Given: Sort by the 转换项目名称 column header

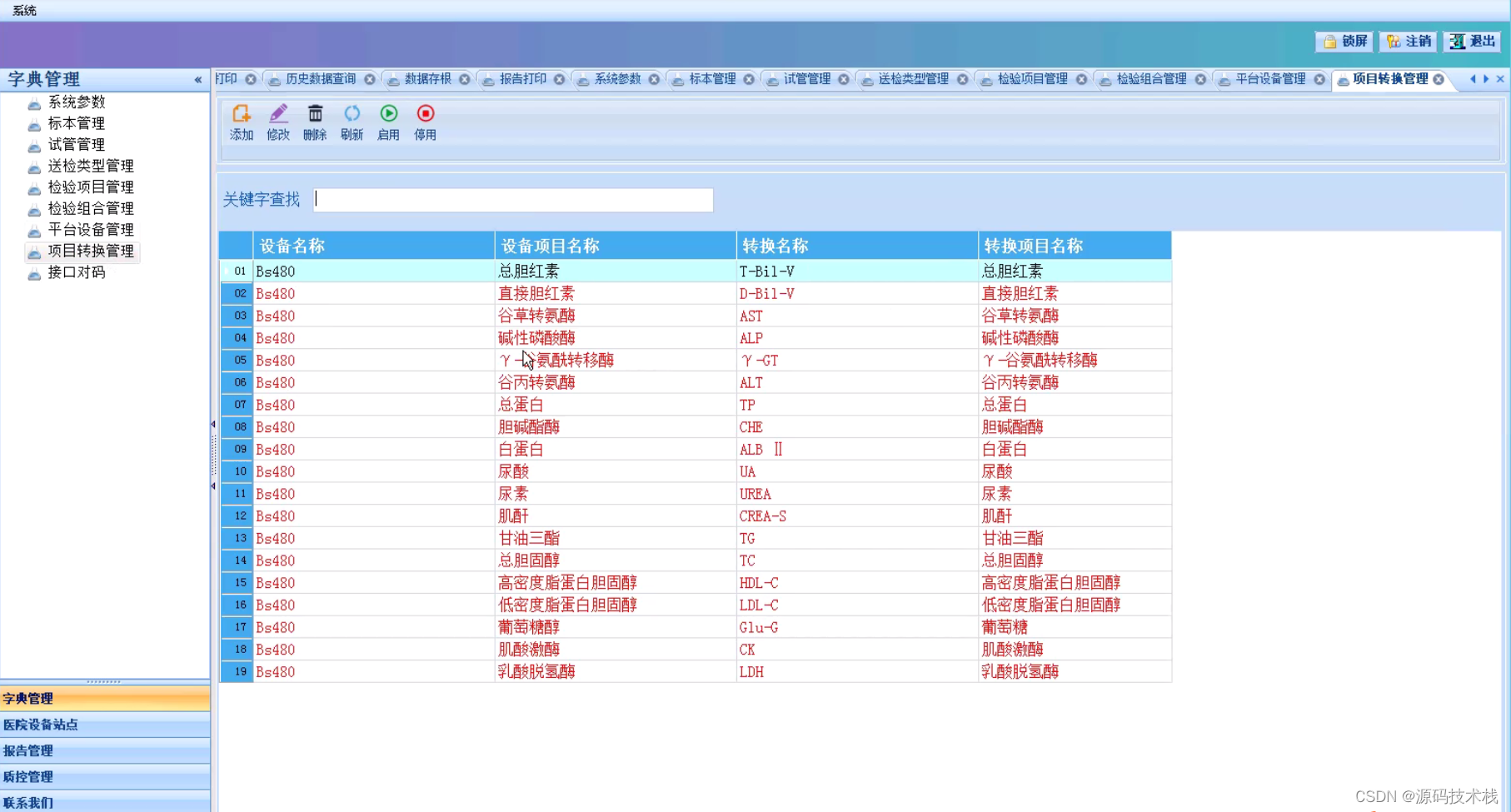Looking at the screenshot, I should click(1075, 246).
